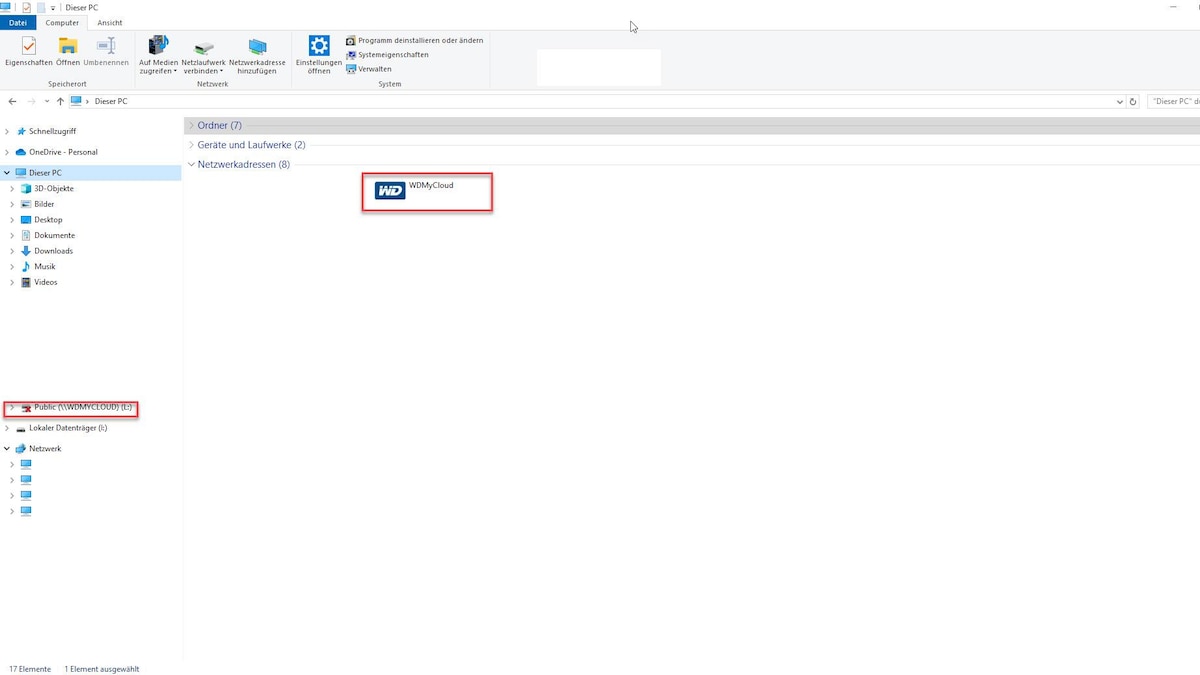The image size is (1200, 675).
Task: Collapse the Netzwerkadressen (8) group
Action: coord(191,164)
